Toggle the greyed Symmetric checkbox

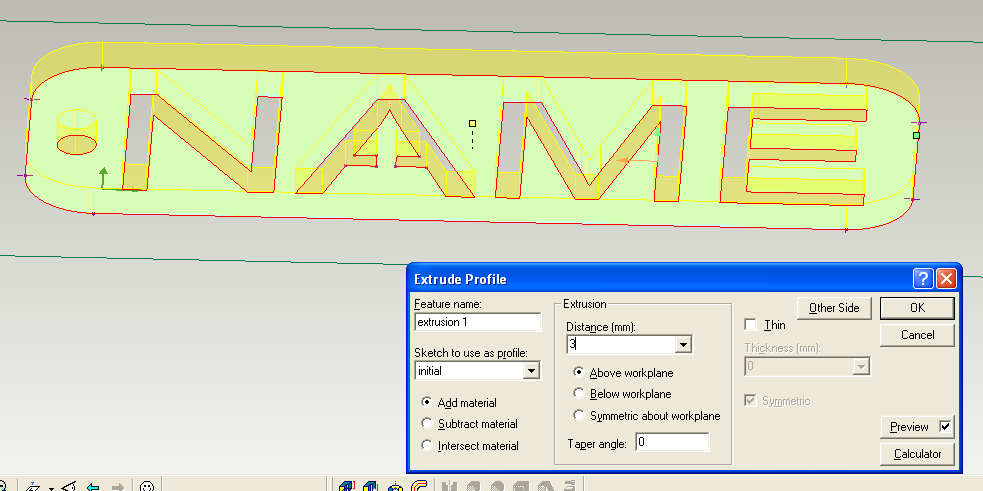[750, 401]
